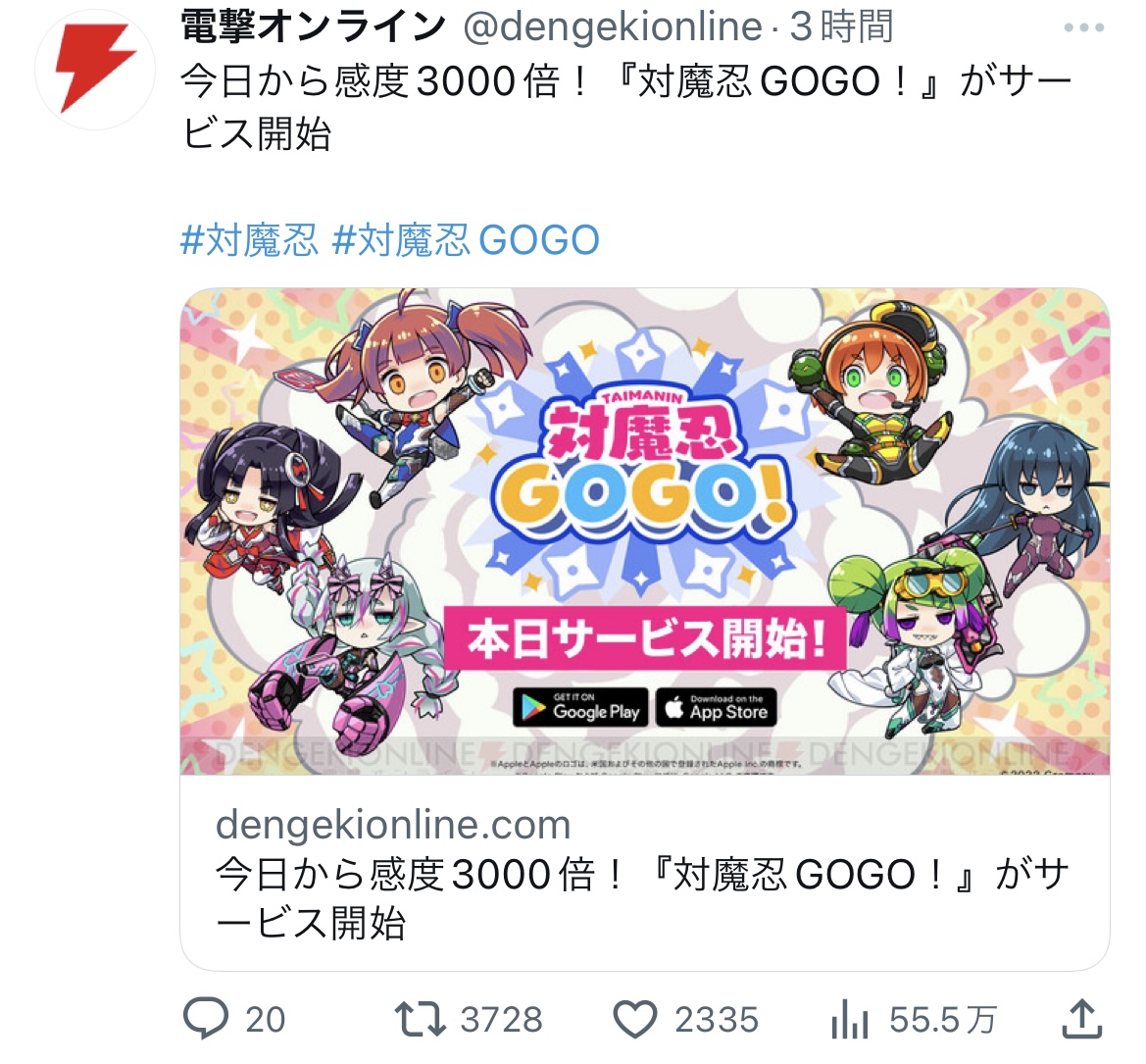Viewport: 1146px width, 1064px height.
Task: Open the reply comment icon
Action: click(x=205, y=1018)
